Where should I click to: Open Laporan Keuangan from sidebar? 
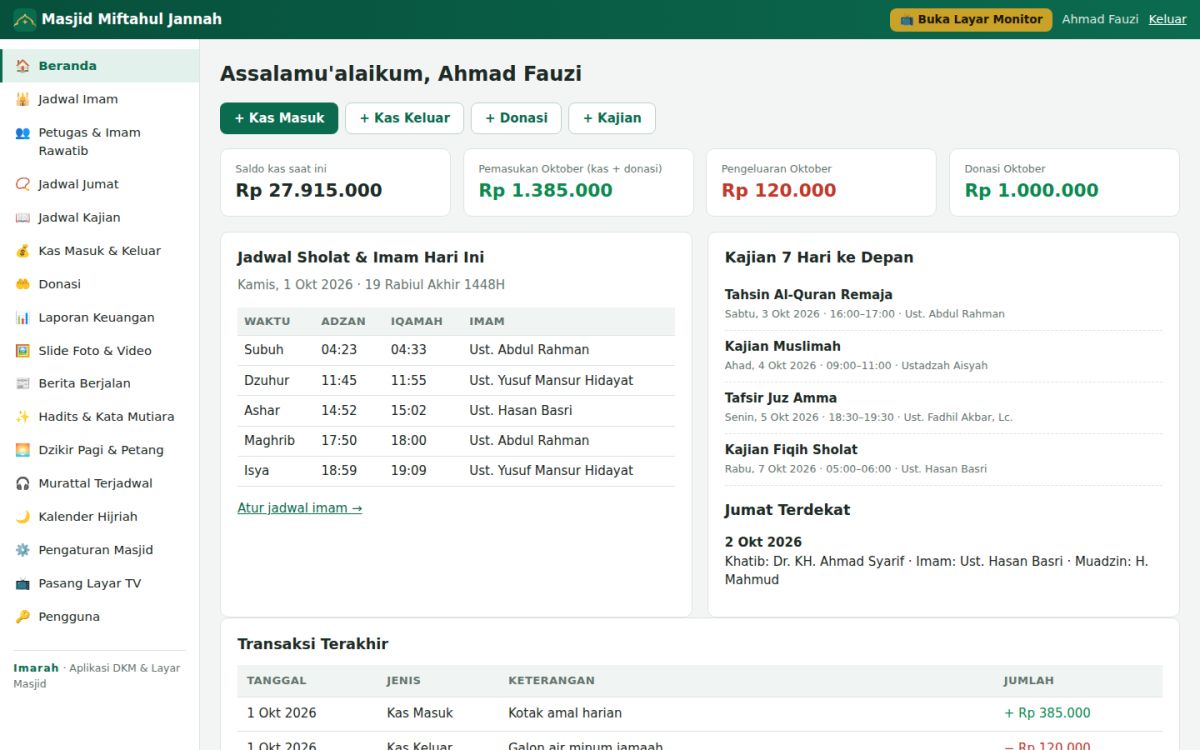99,317
